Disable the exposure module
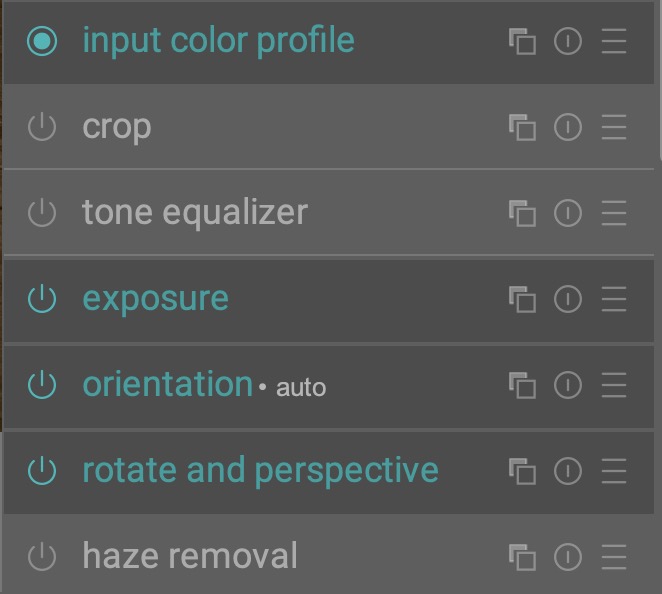This screenshot has height=594, width=662. [x=42, y=299]
